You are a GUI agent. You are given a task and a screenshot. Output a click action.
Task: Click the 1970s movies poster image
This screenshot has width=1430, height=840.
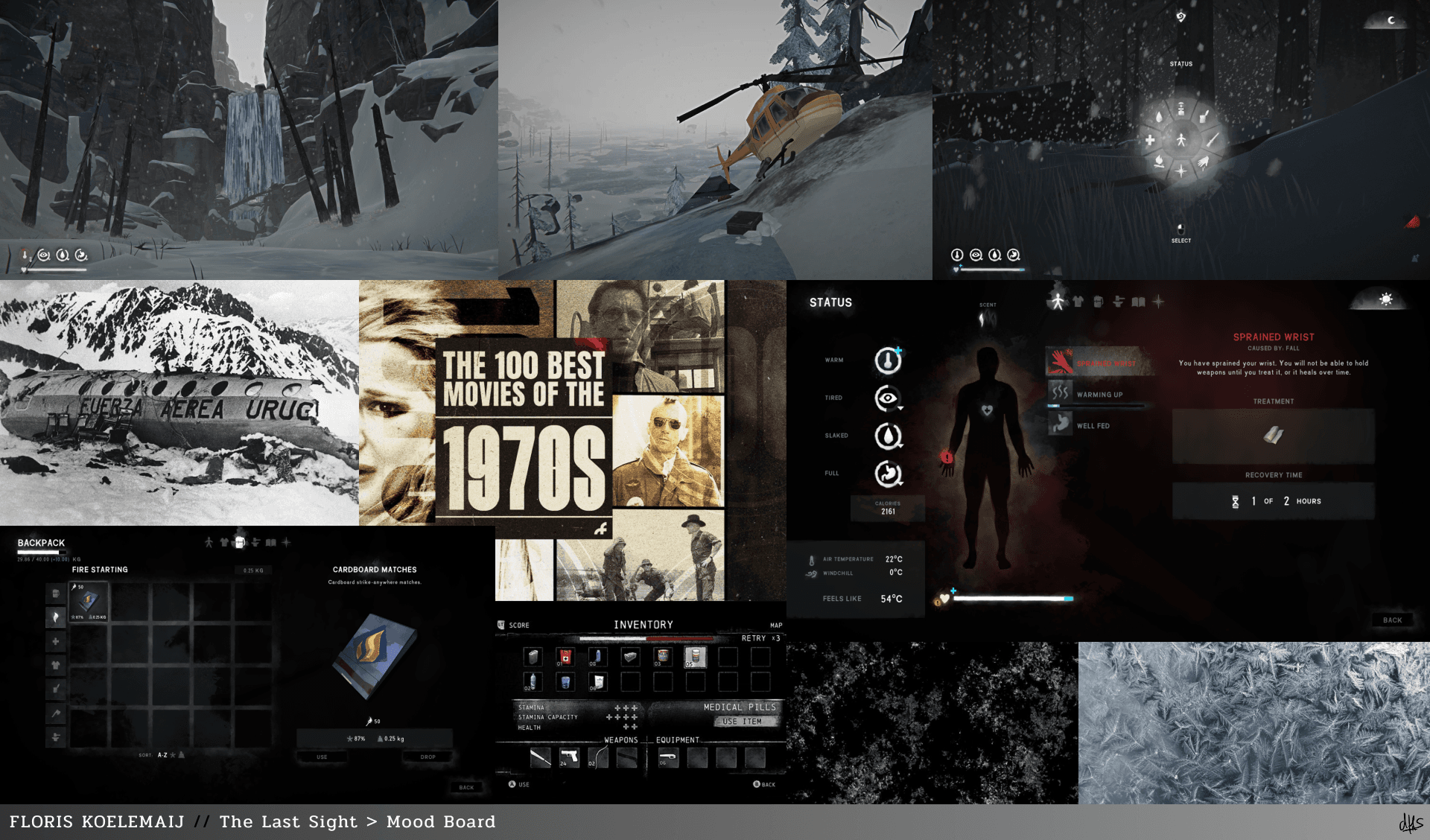click(572, 440)
